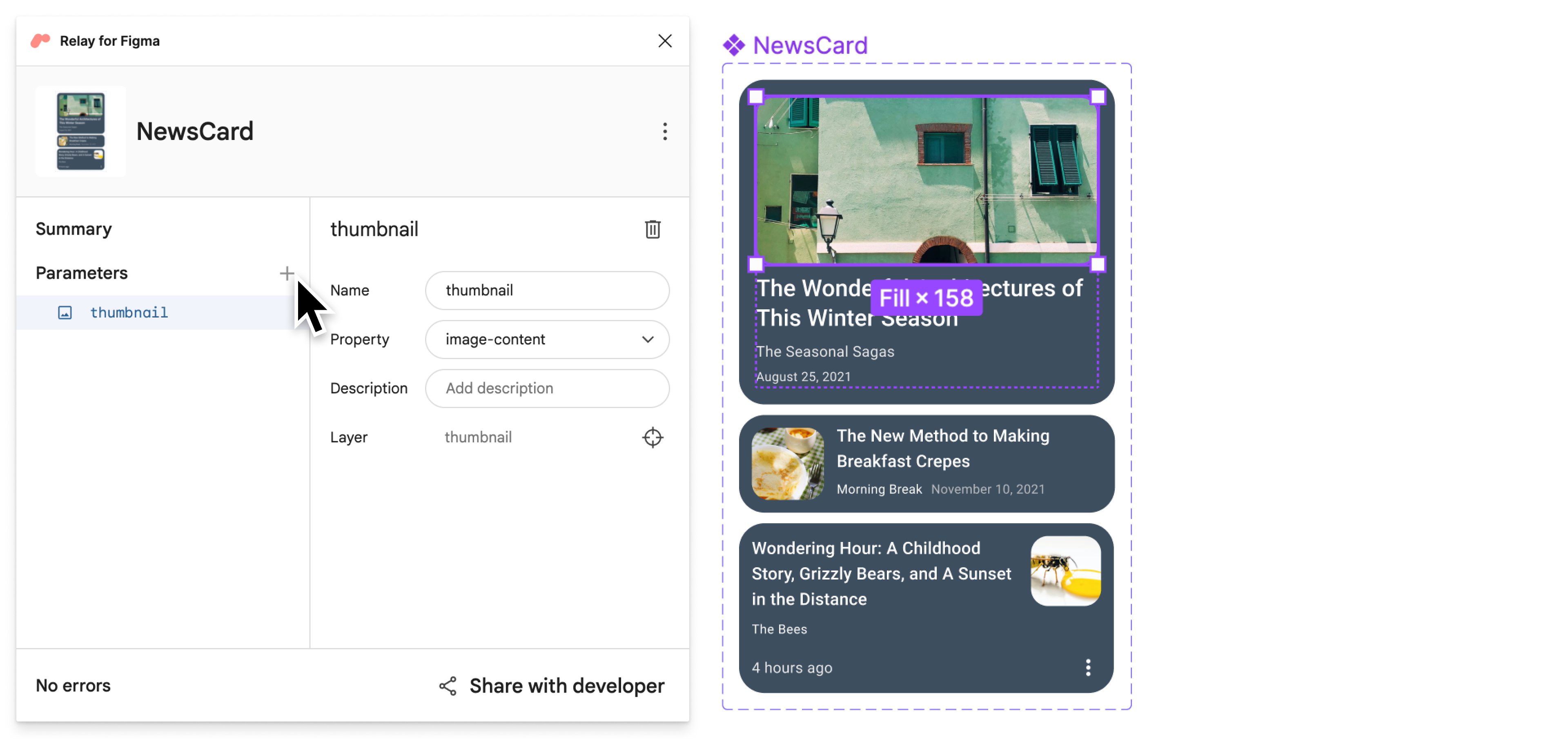The width and height of the screenshot is (1568, 746).
Task: Click the target/crosshair layer locator icon
Action: coord(653,437)
